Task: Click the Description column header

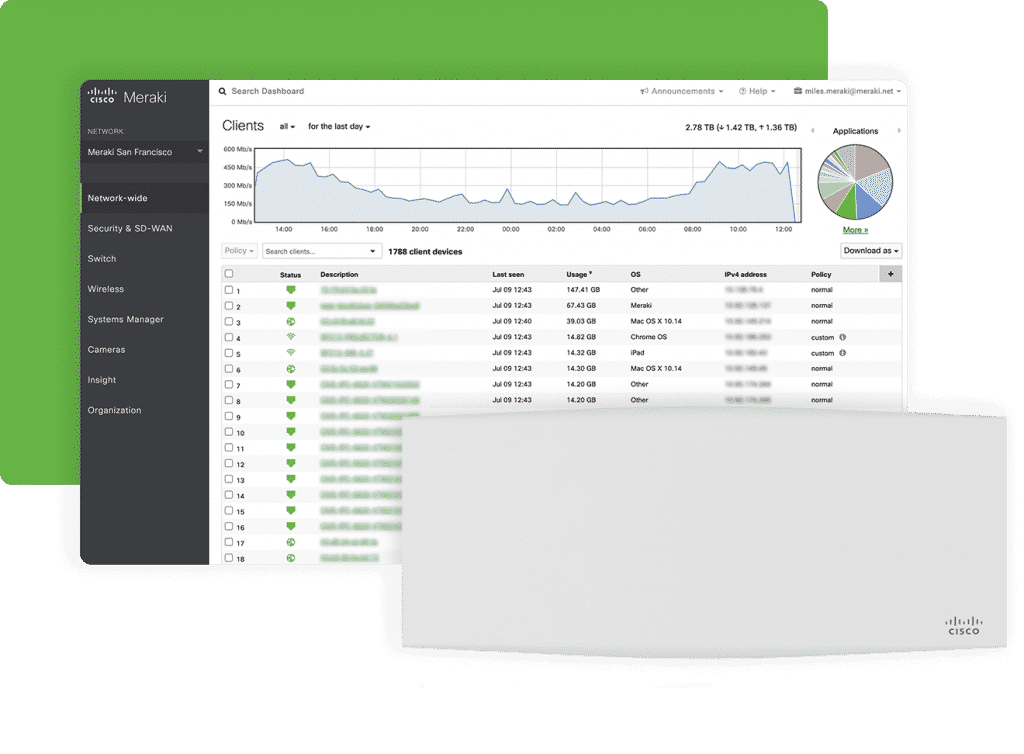Action: tap(339, 275)
